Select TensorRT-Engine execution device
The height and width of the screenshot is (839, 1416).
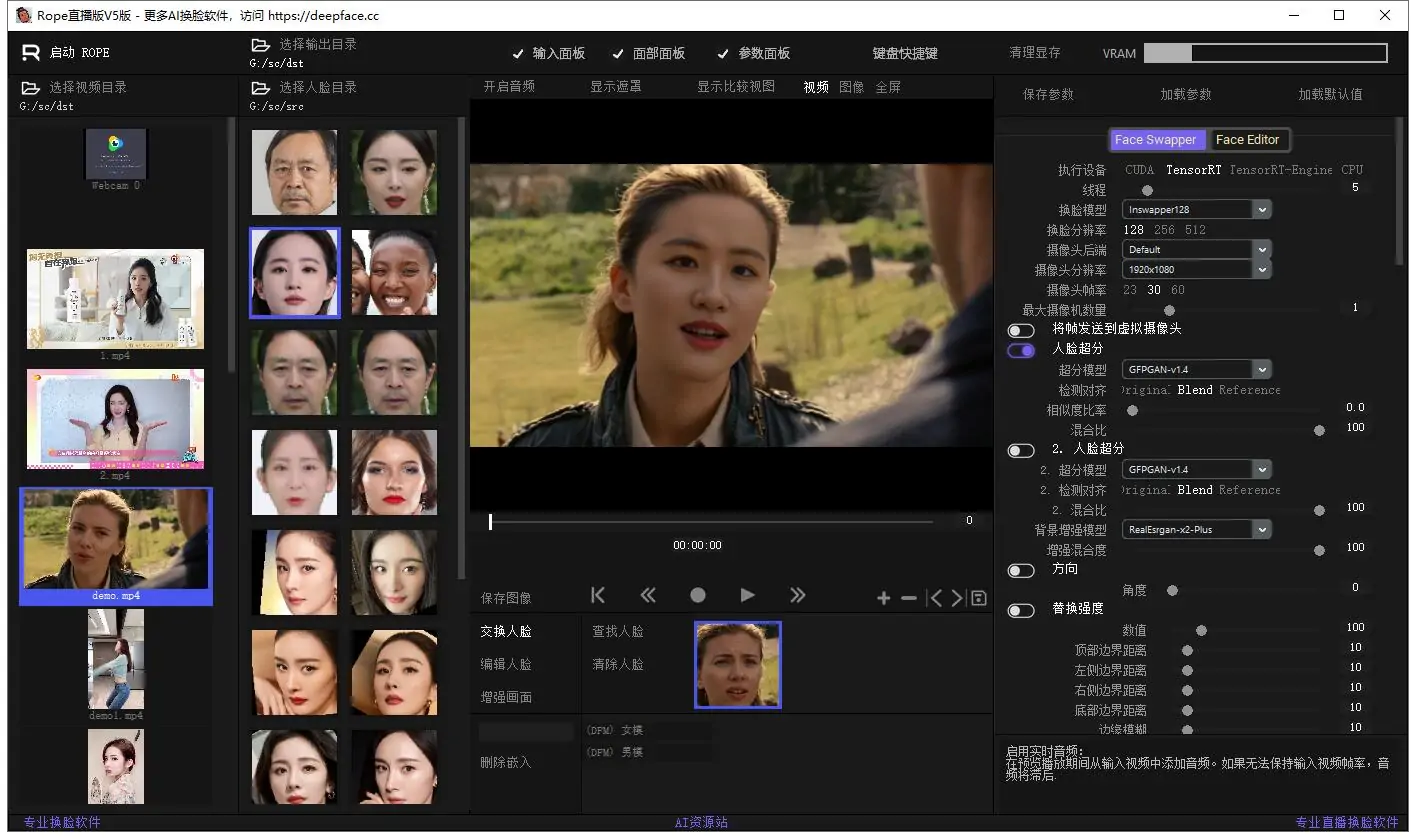pyautogui.click(x=1281, y=170)
